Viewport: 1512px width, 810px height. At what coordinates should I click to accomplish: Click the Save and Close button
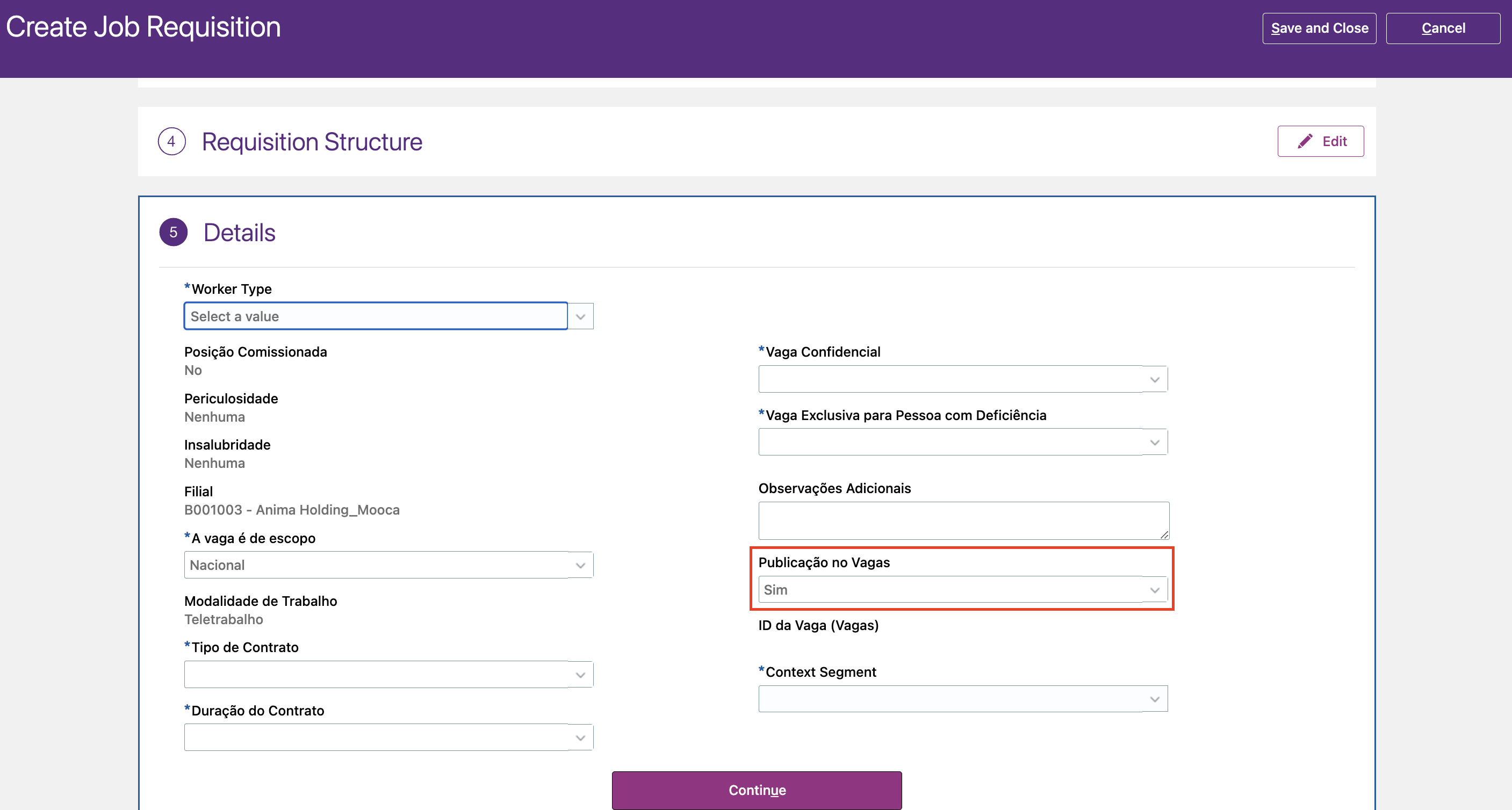(x=1319, y=28)
